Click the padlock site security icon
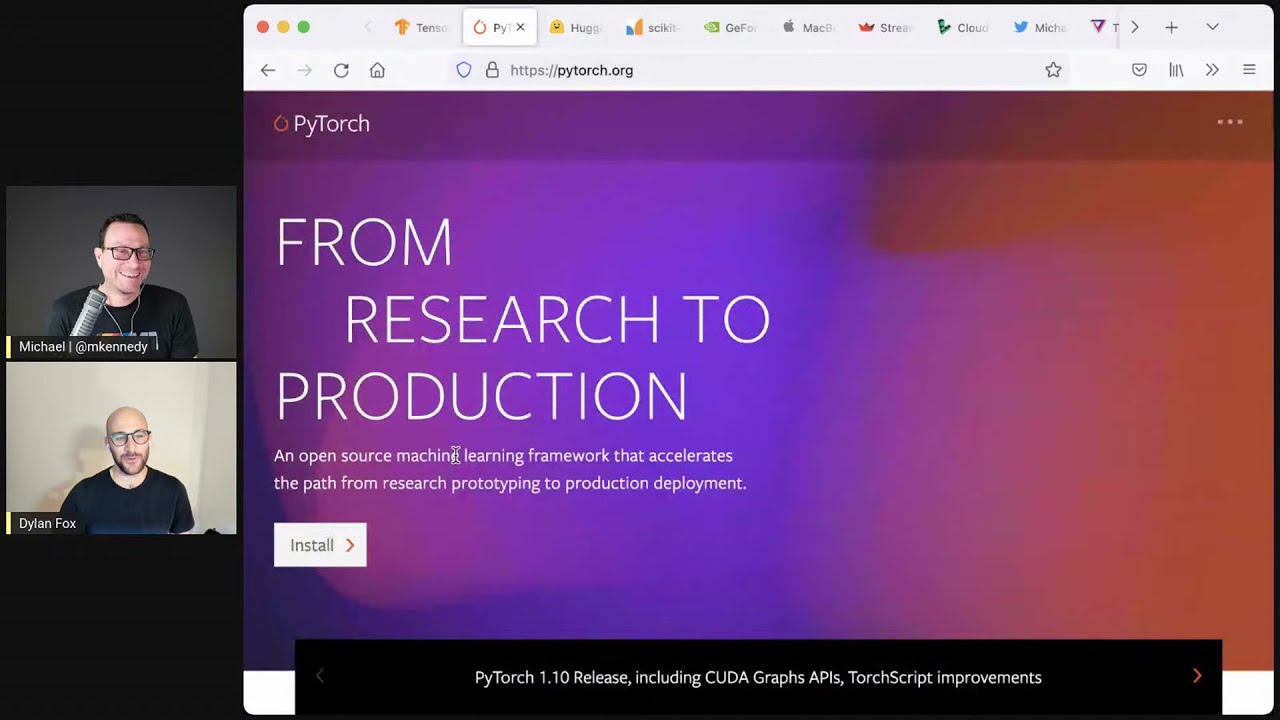Screen dimensions: 1280x720 click(x=492, y=70)
